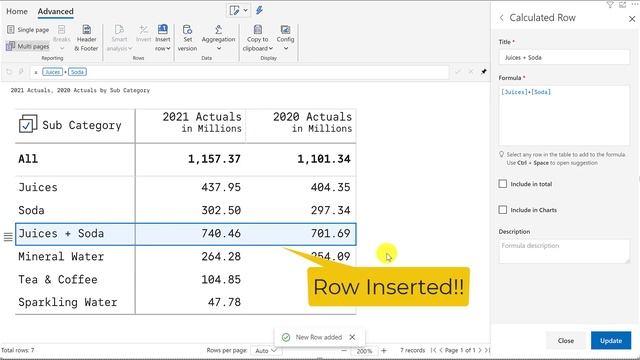The height and width of the screenshot is (360, 640).
Task: Open Header & Footer settings
Action: click(x=86, y=38)
